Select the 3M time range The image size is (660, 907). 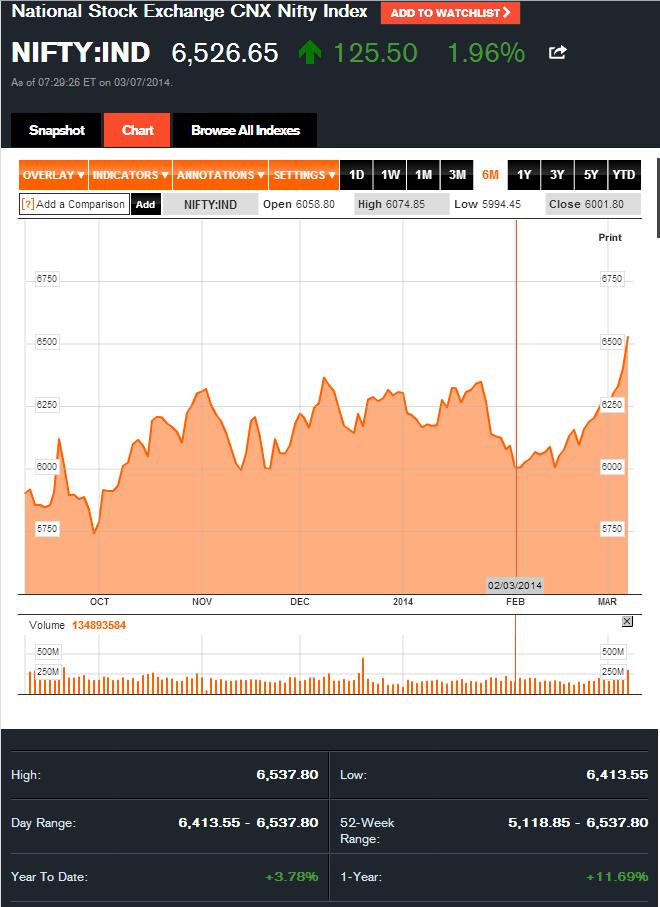tap(457, 175)
